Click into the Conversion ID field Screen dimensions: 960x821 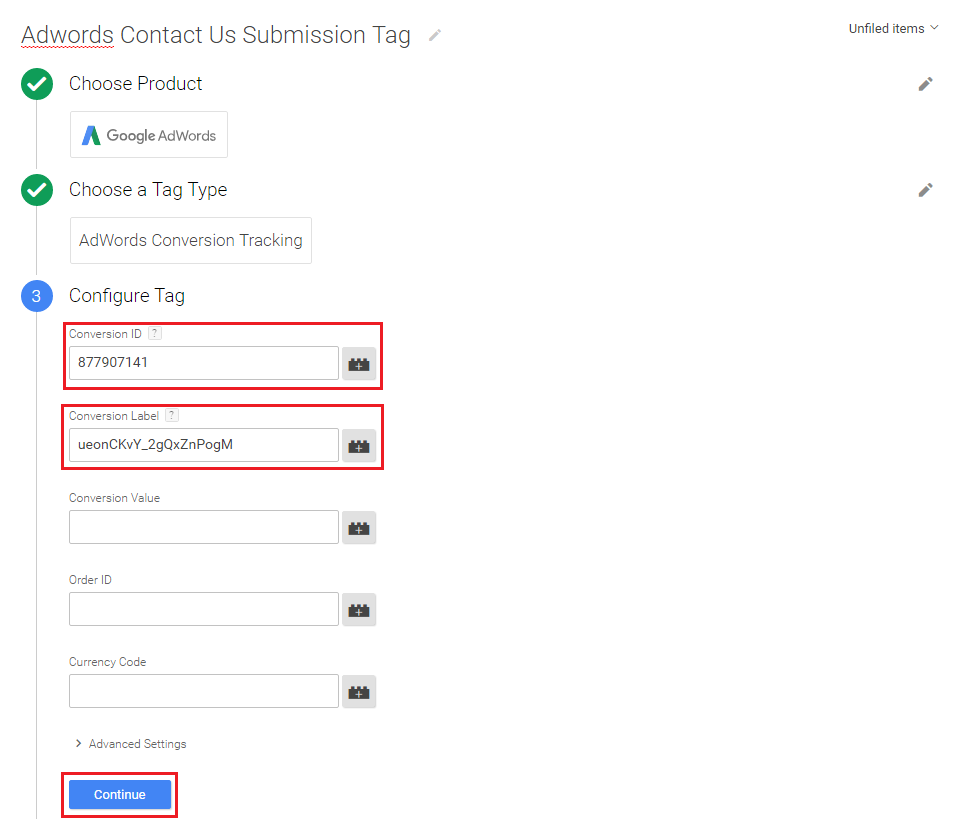204,363
